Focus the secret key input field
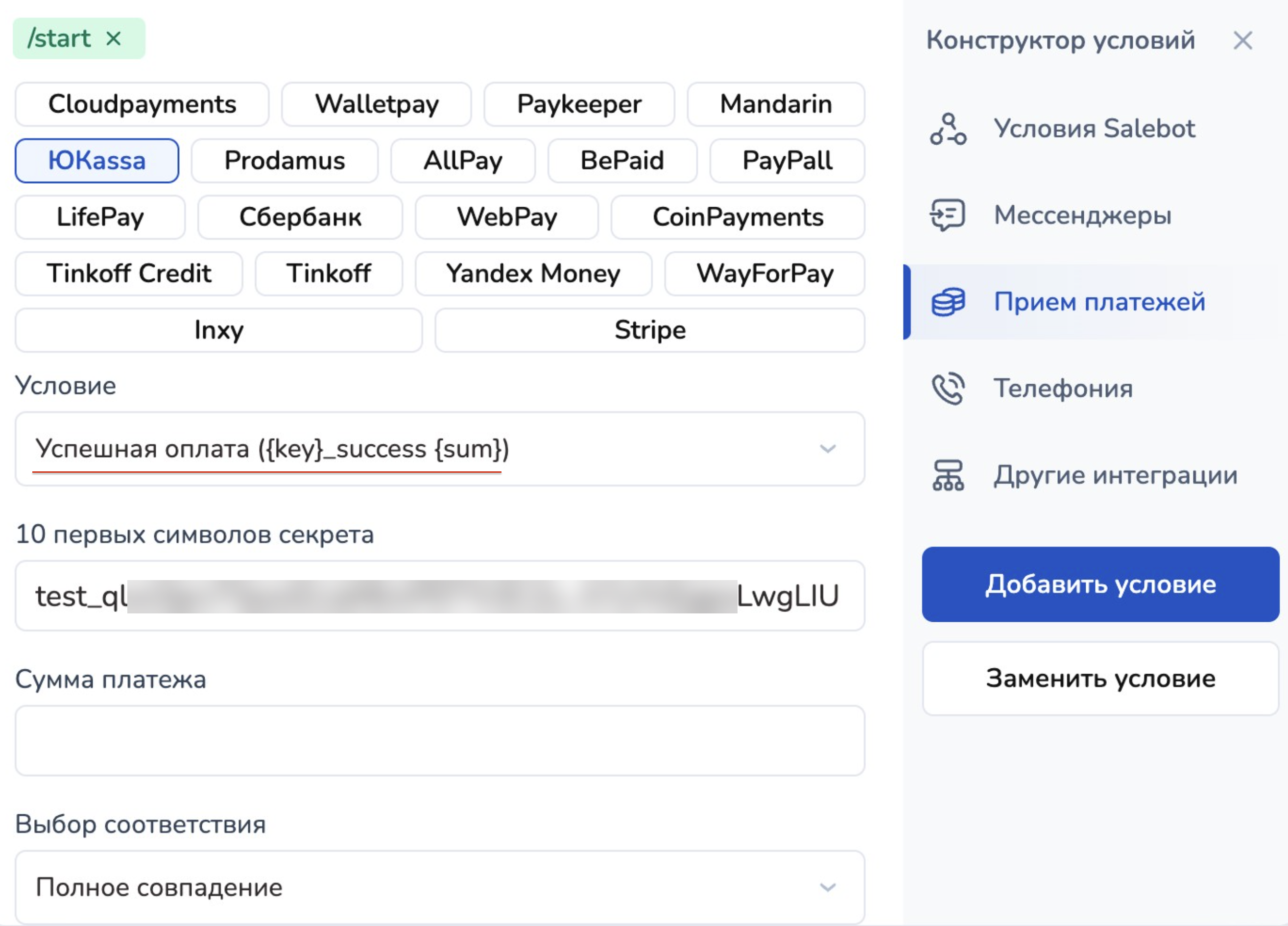Screen dimensions: 1288x926 (440, 596)
